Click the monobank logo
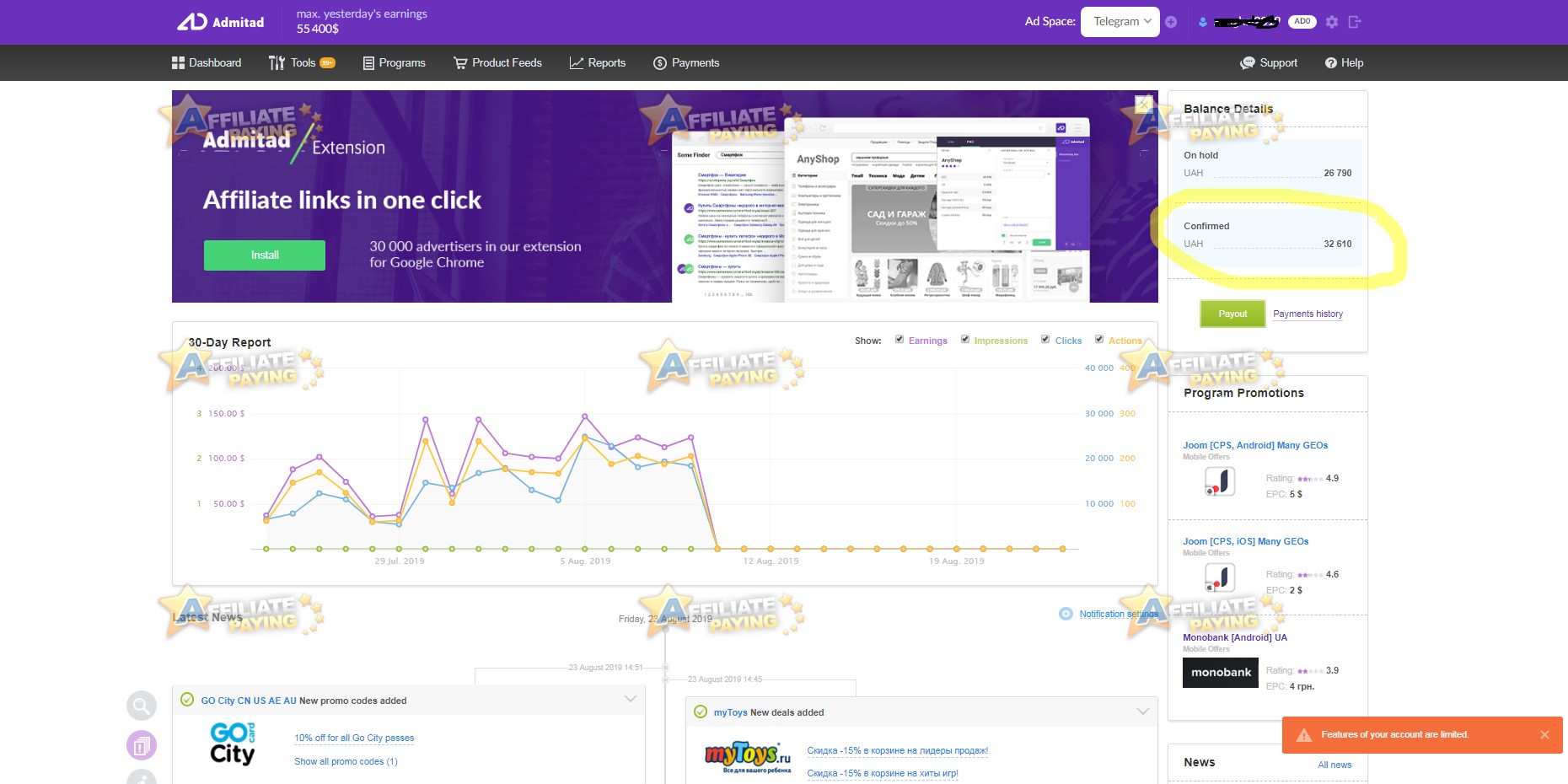Screen dimensions: 1568x784 [1221, 672]
